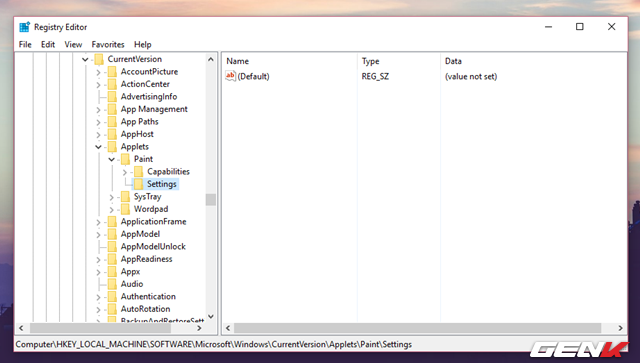Click the Audio folder icon
Viewport: 640px width, 363px height.
point(112,284)
